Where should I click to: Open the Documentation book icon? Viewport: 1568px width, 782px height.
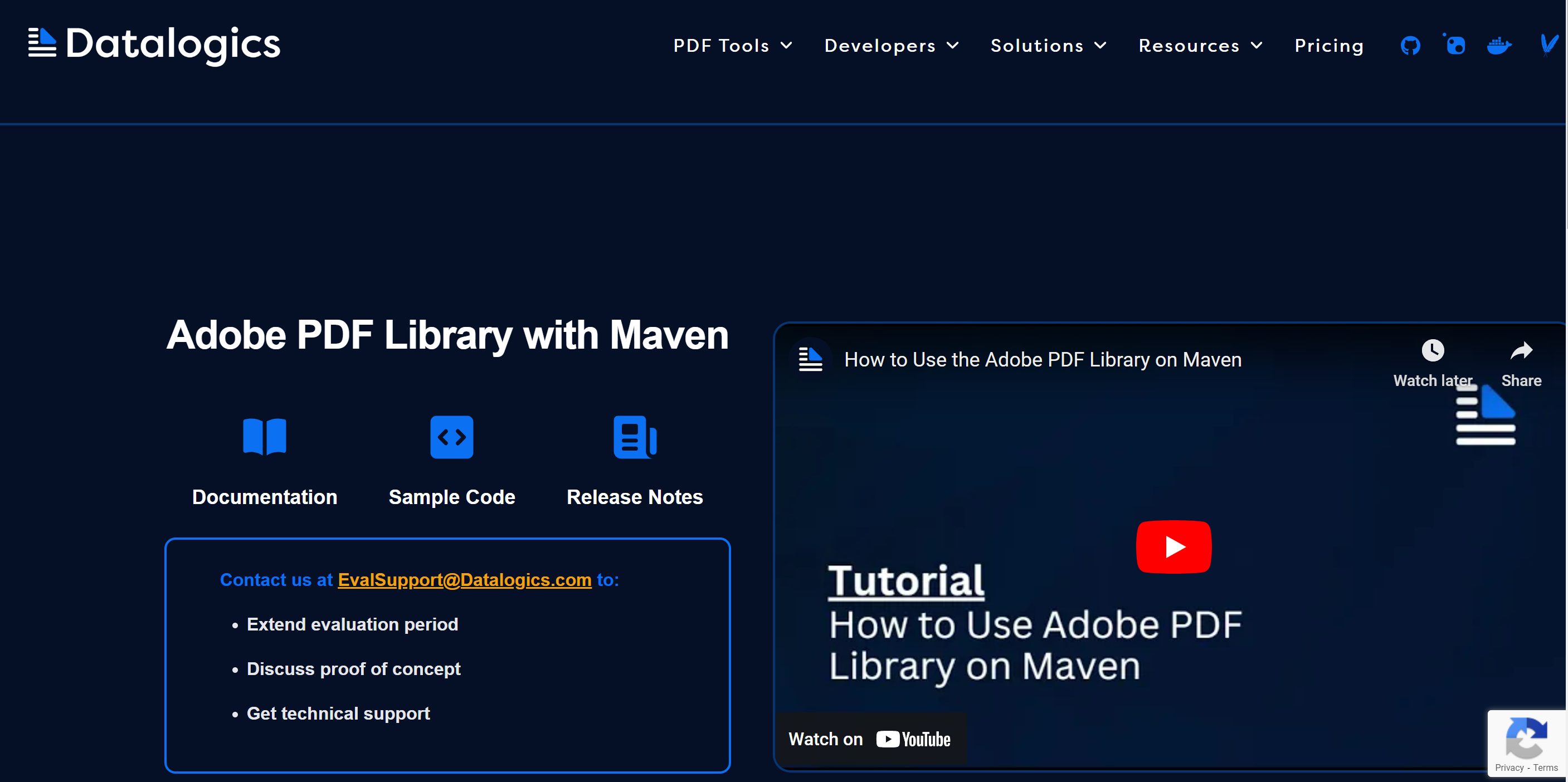point(264,436)
